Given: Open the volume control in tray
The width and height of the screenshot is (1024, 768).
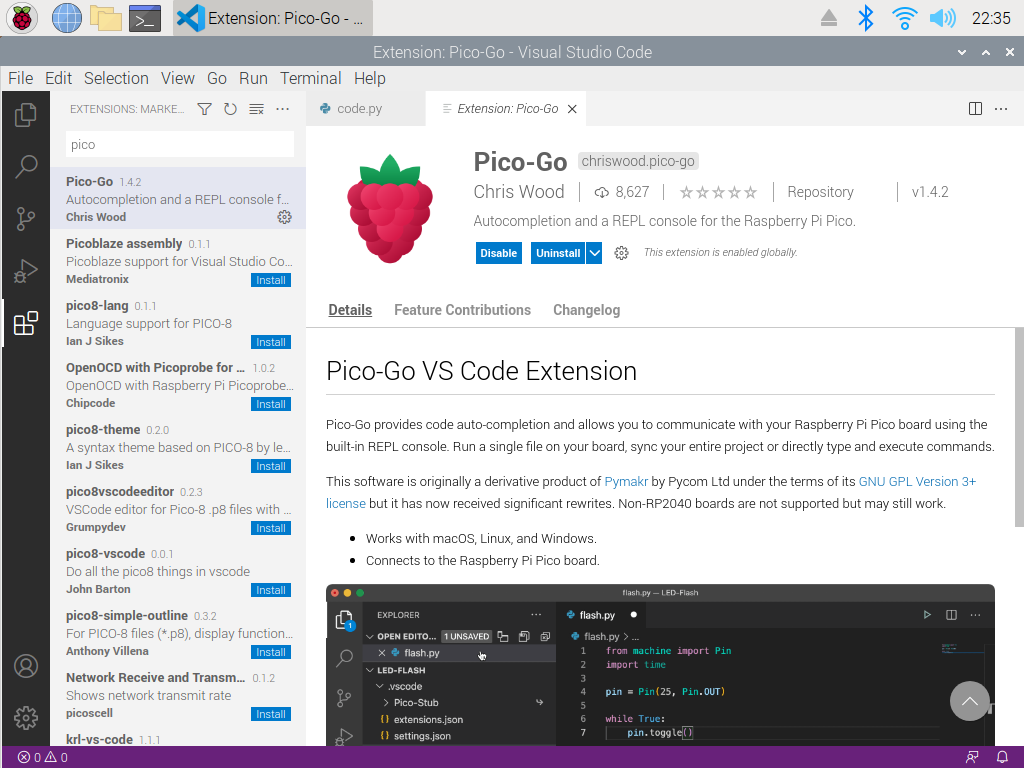Looking at the screenshot, I should point(942,18).
